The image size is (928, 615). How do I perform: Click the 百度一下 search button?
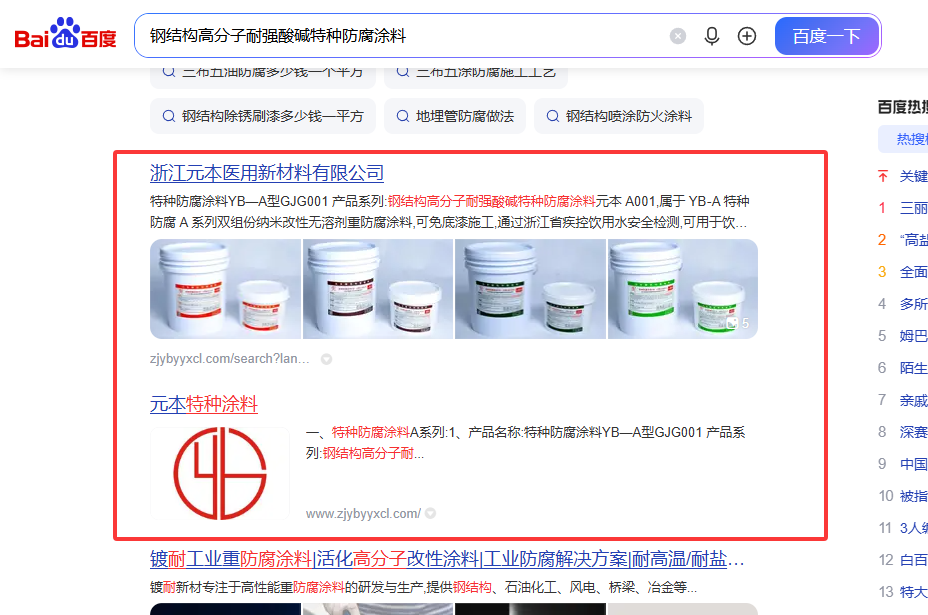[x=827, y=36]
